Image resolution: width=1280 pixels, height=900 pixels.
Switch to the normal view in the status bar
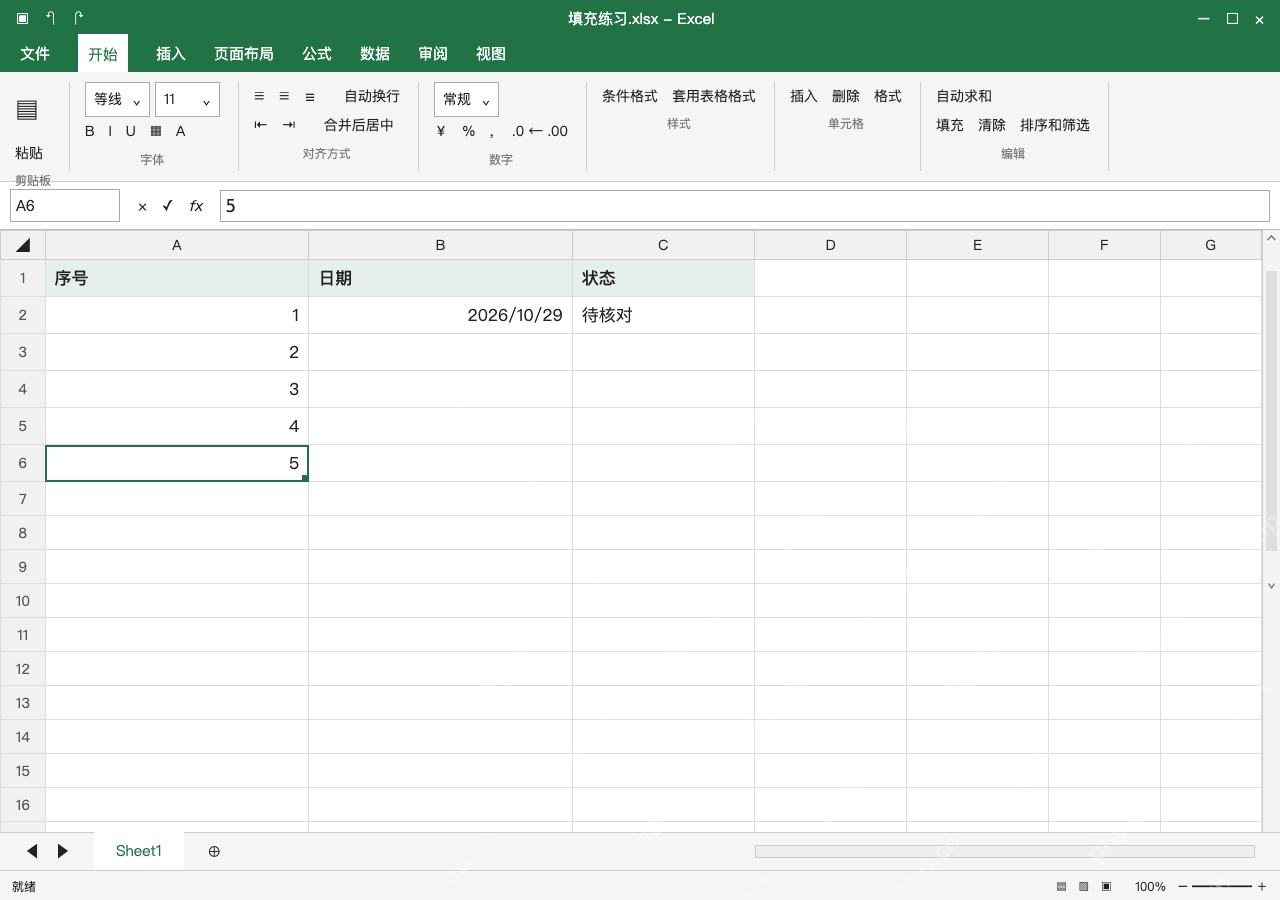[1062, 887]
